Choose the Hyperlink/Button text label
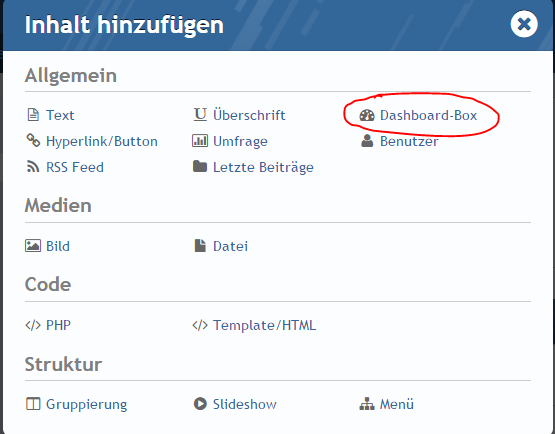 (102, 142)
